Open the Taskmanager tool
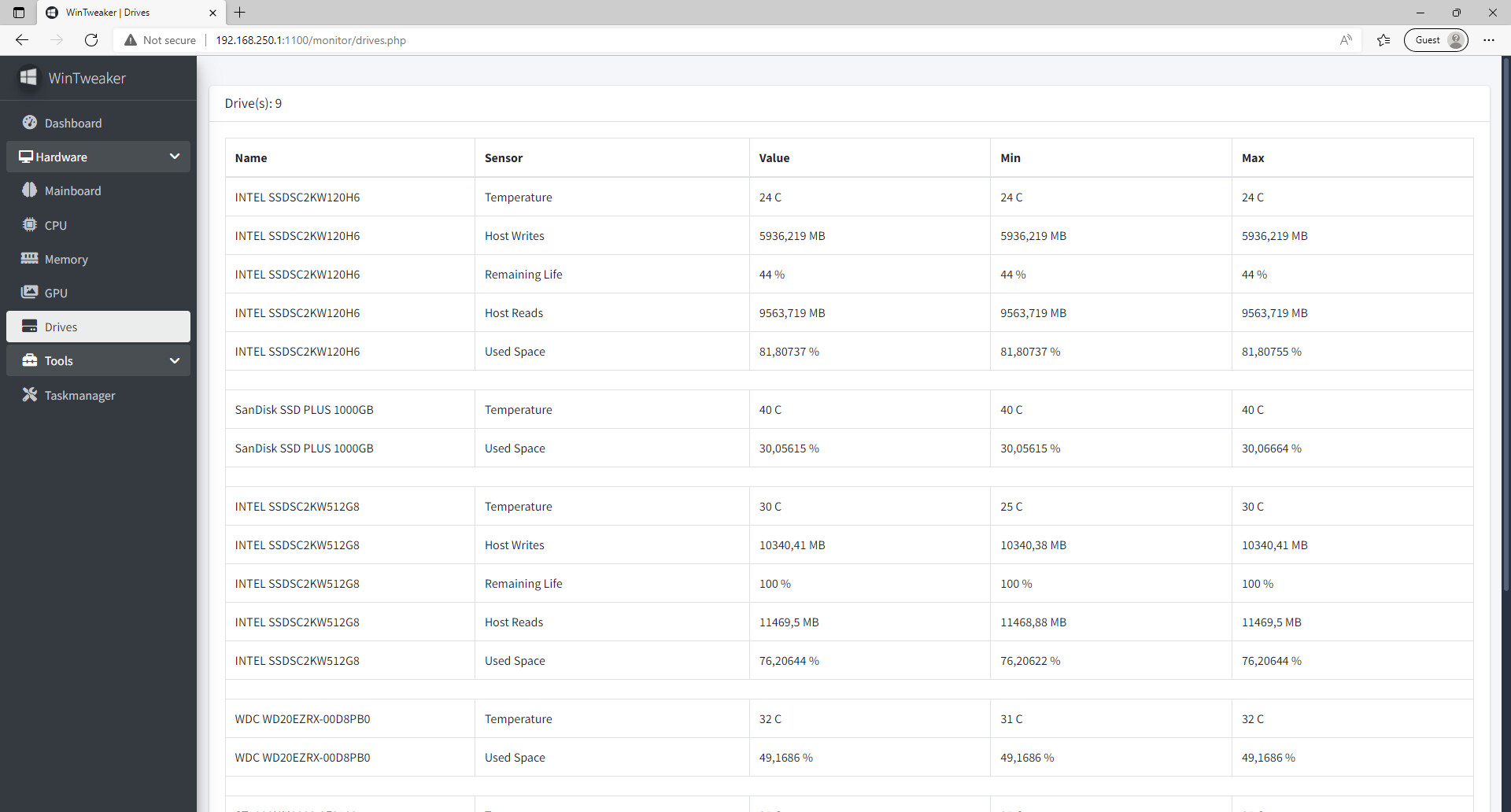 tap(79, 395)
